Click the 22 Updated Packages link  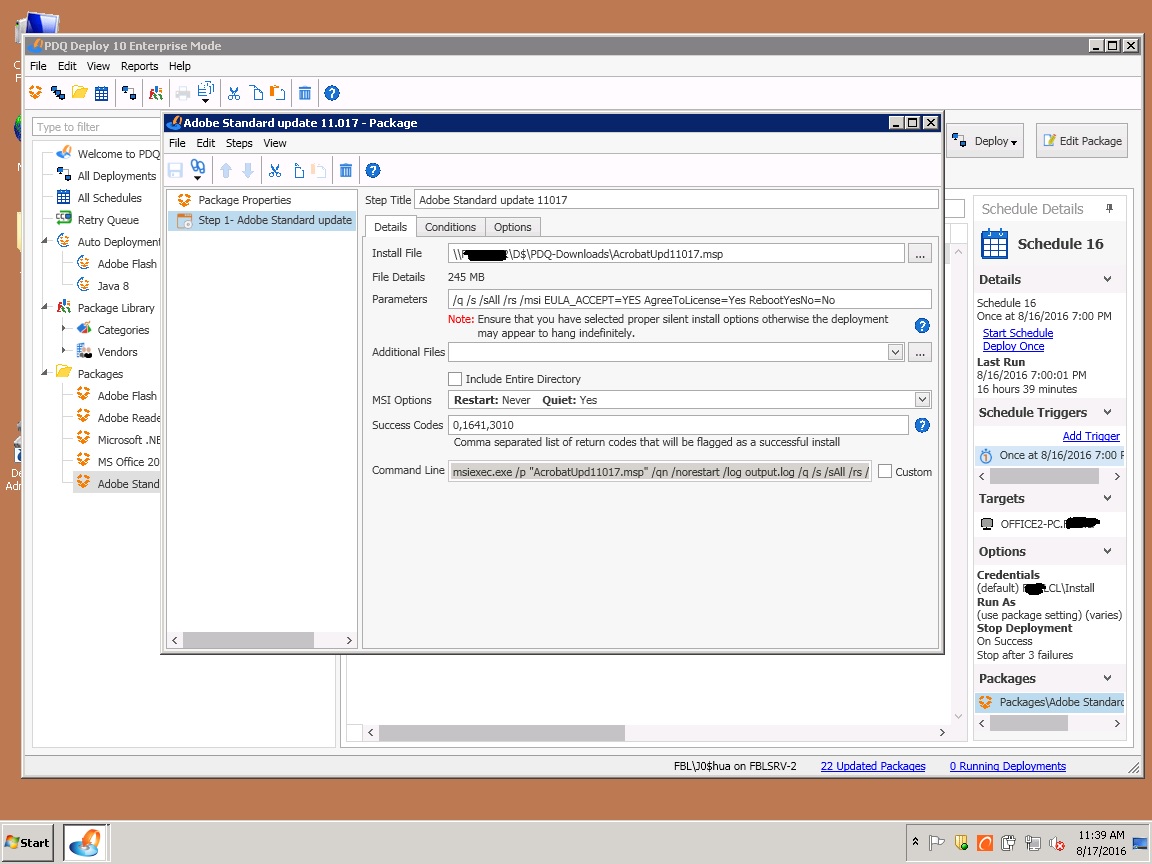point(874,766)
